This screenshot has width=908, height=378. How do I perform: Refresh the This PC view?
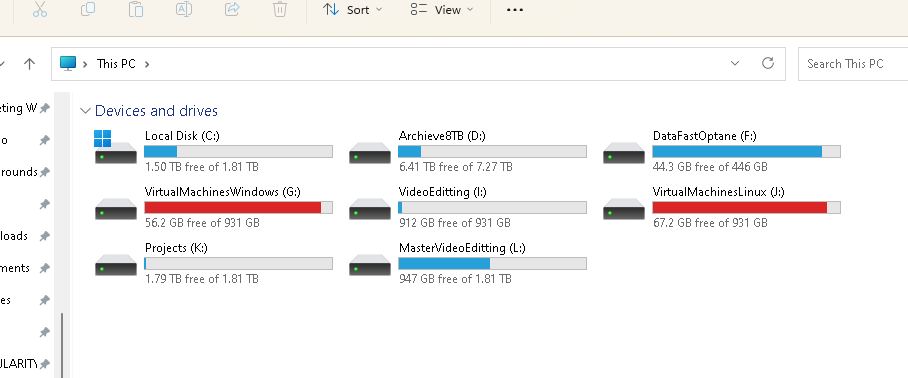click(x=768, y=63)
